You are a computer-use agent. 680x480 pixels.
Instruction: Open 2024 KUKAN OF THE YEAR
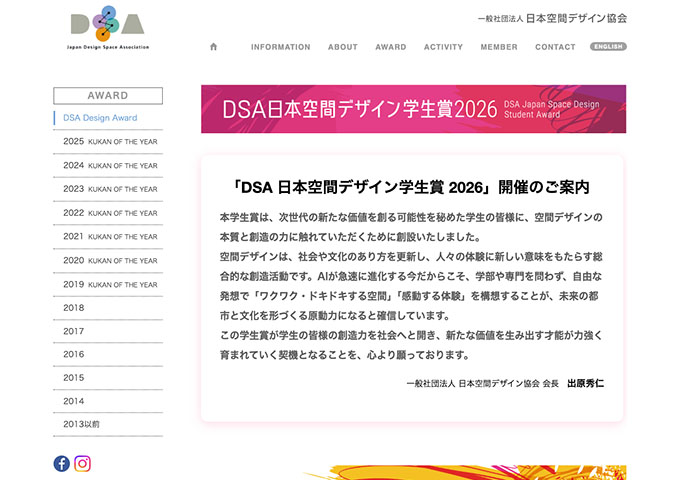click(110, 165)
